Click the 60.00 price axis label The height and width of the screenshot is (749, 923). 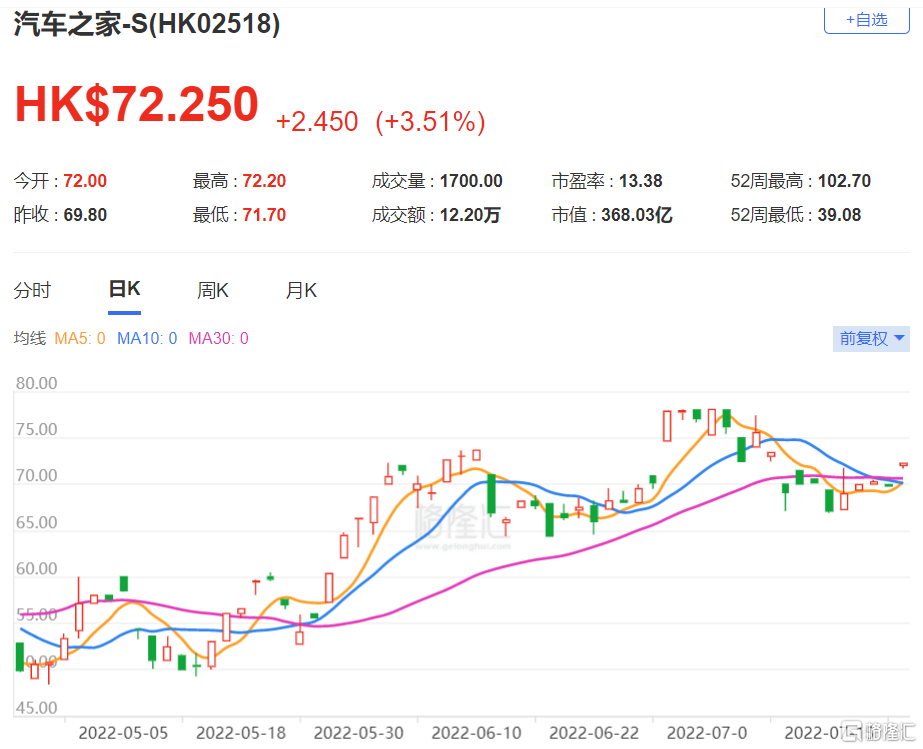(x=36, y=569)
